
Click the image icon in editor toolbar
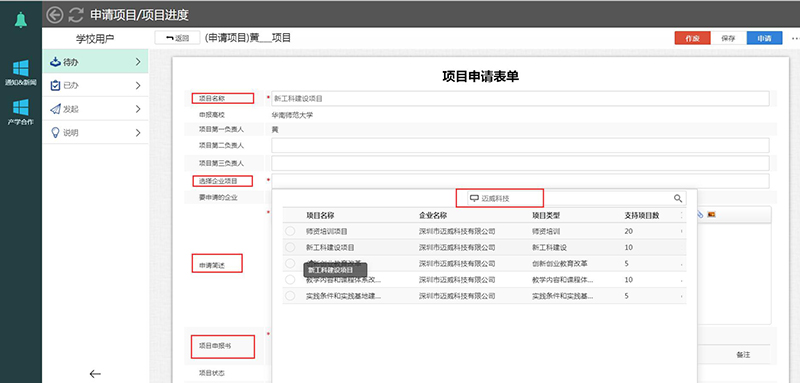pyautogui.click(x=711, y=215)
